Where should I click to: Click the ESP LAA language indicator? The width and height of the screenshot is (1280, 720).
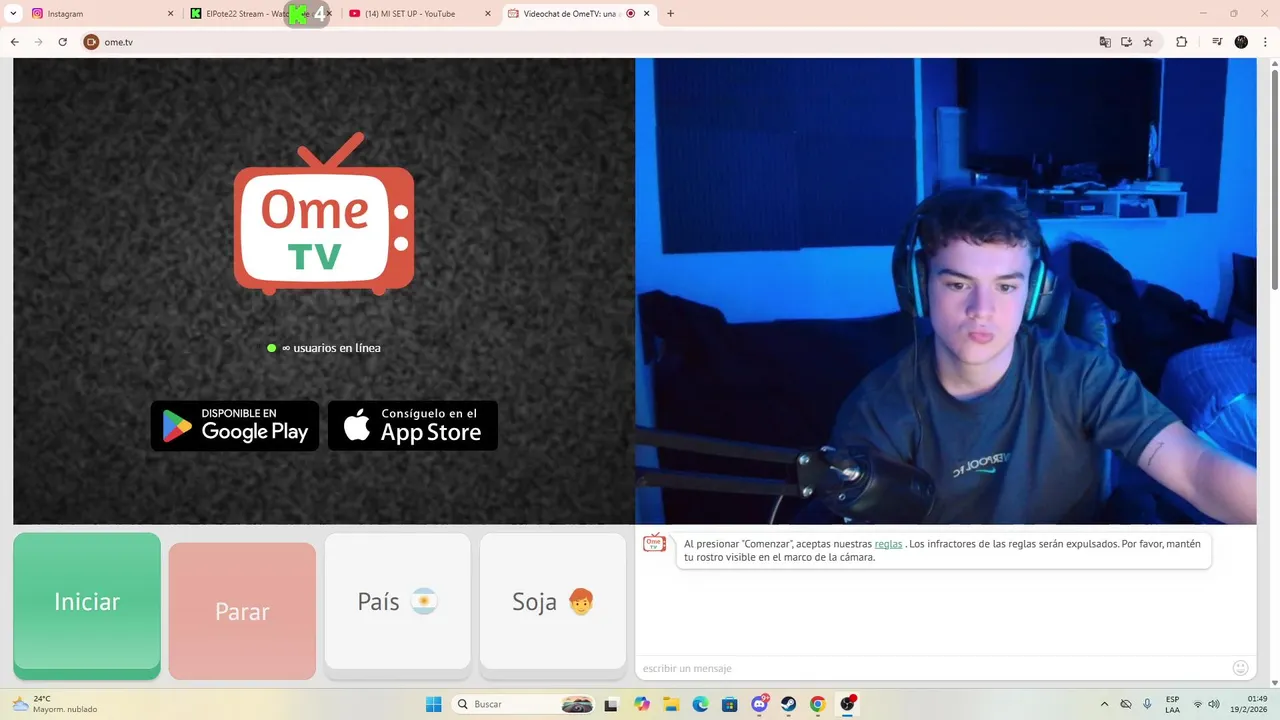[1172, 704]
